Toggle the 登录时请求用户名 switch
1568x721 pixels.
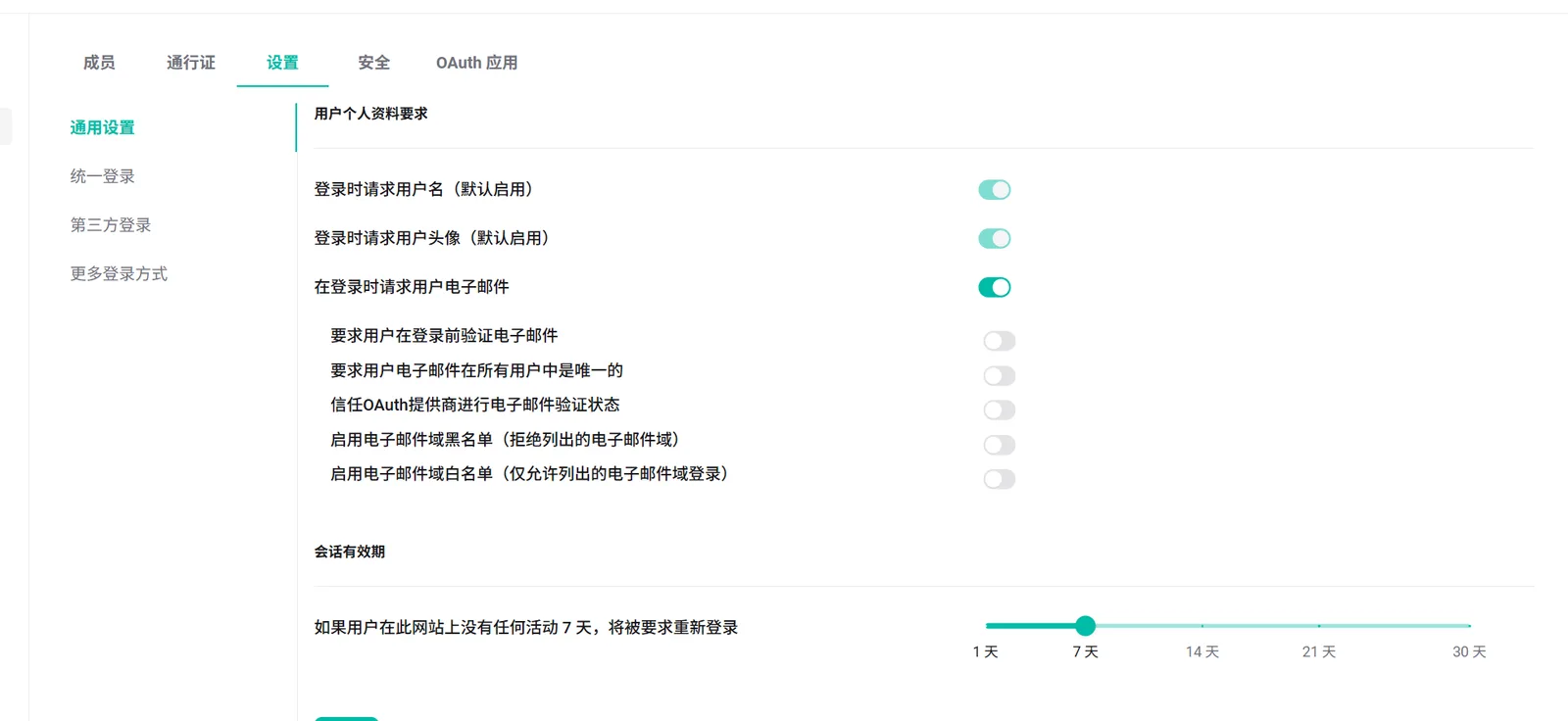point(995,189)
